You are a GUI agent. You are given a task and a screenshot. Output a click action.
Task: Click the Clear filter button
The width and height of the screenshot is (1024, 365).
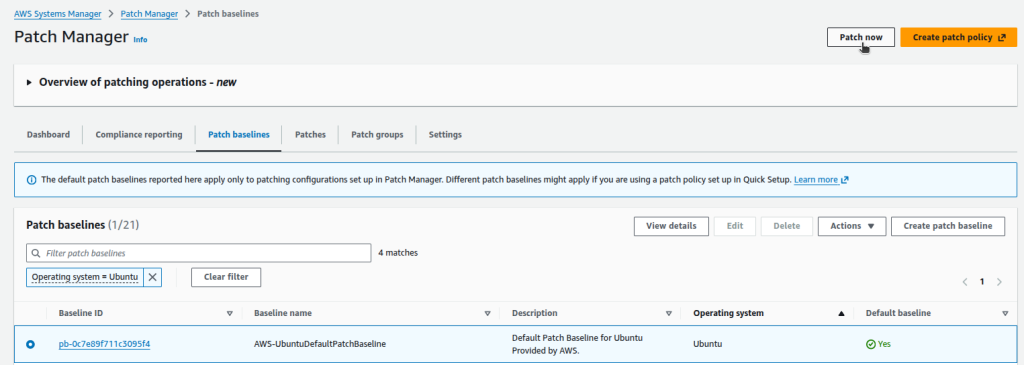point(226,277)
